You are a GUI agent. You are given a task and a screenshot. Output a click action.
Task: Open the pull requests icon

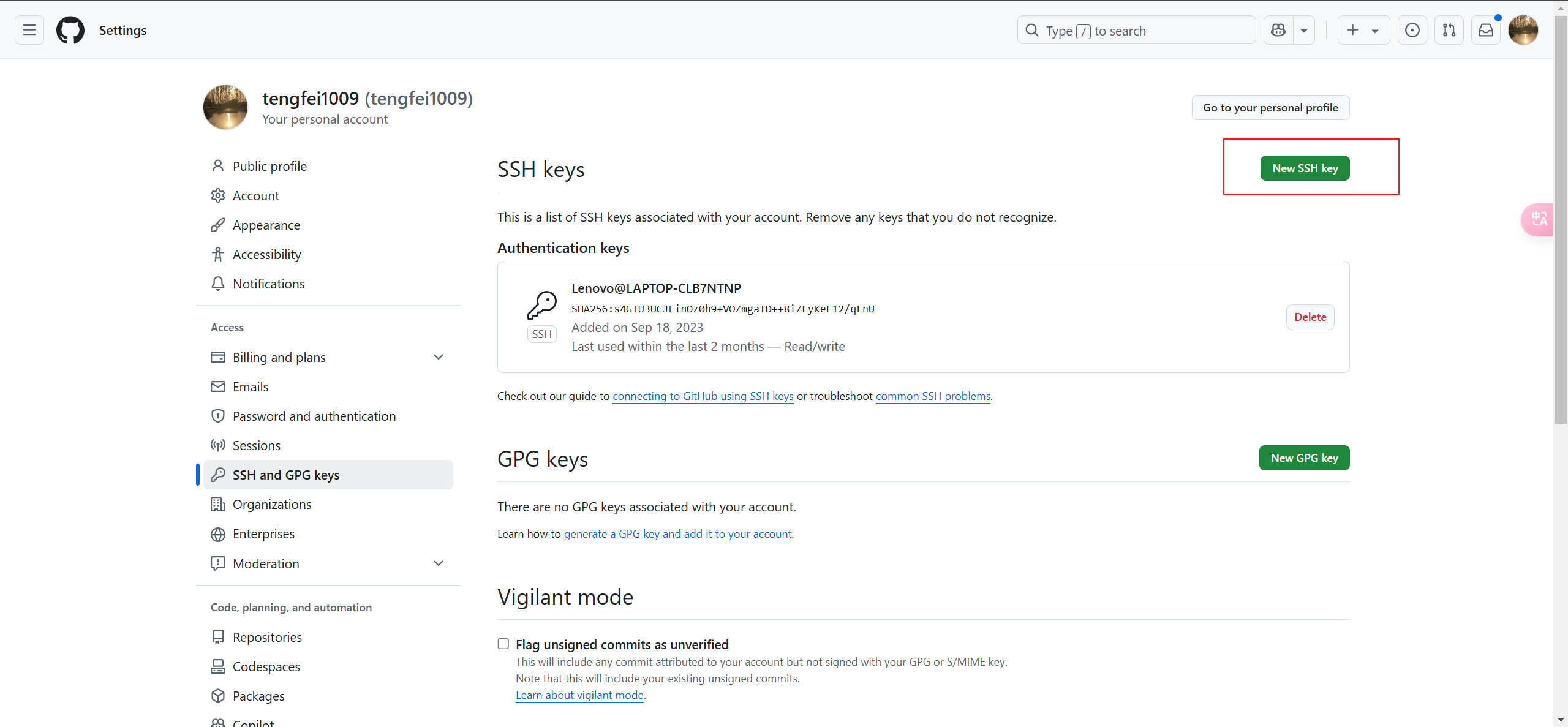(x=1449, y=30)
